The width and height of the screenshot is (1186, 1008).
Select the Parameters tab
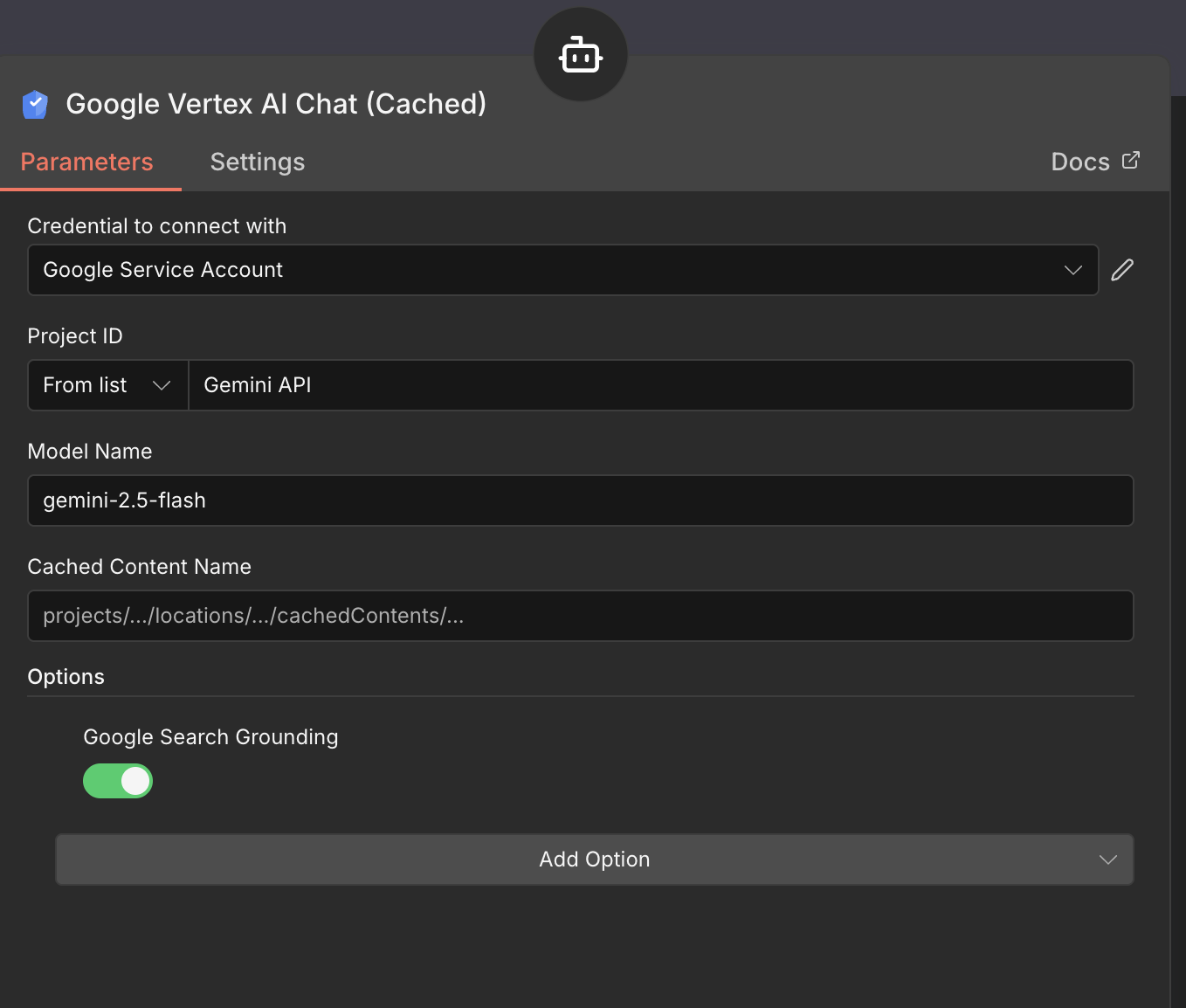point(87,162)
